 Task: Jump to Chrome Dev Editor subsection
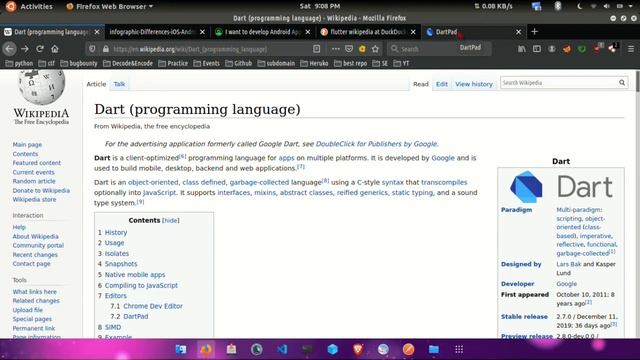pos(153,306)
